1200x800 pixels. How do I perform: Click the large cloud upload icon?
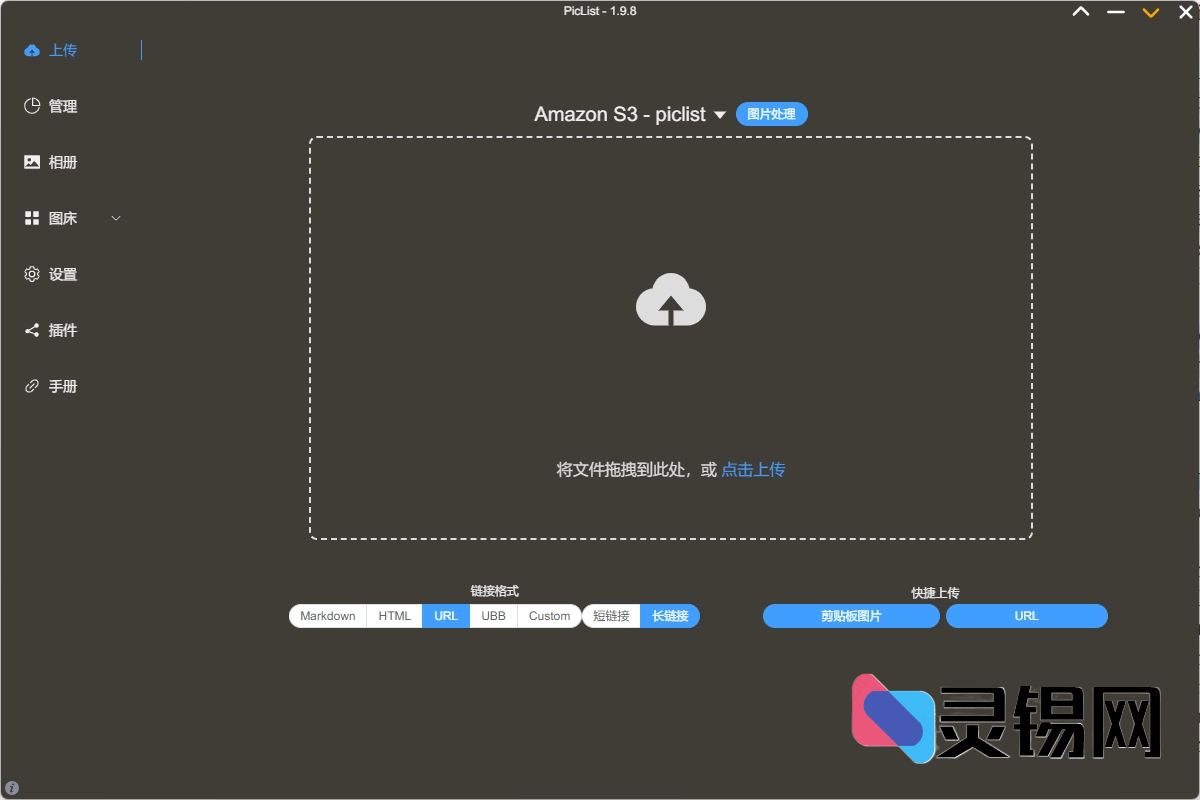(671, 300)
